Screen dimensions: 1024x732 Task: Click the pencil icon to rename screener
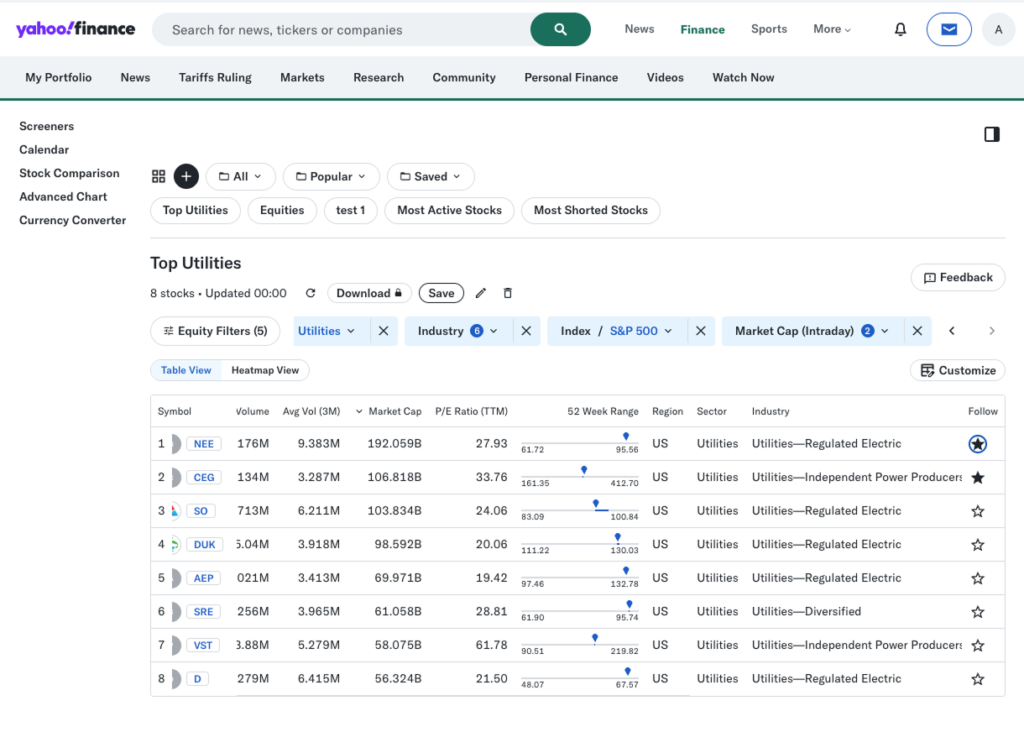coord(481,293)
